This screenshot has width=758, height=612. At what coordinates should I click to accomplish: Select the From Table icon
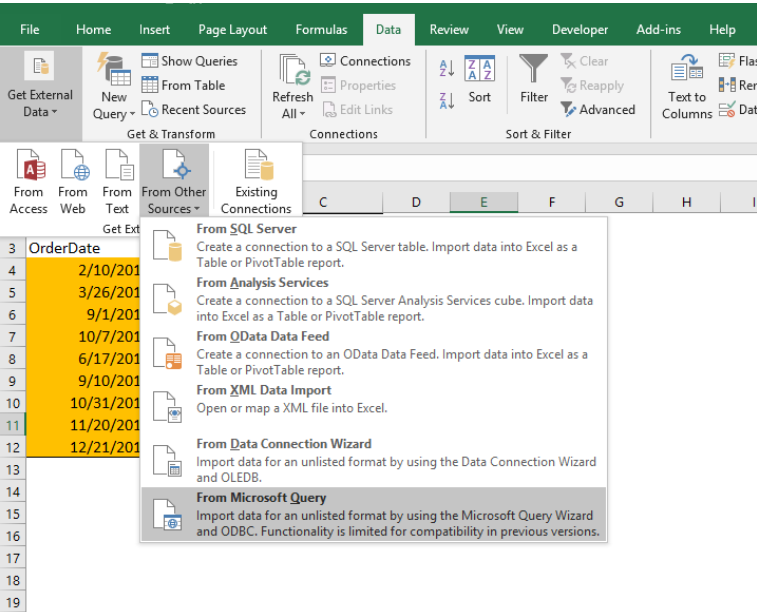[x=150, y=85]
